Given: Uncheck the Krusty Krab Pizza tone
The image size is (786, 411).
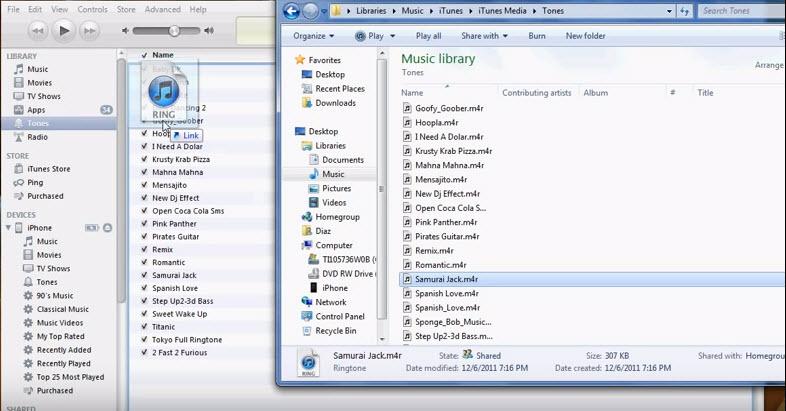Looking at the screenshot, I should (144, 159).
